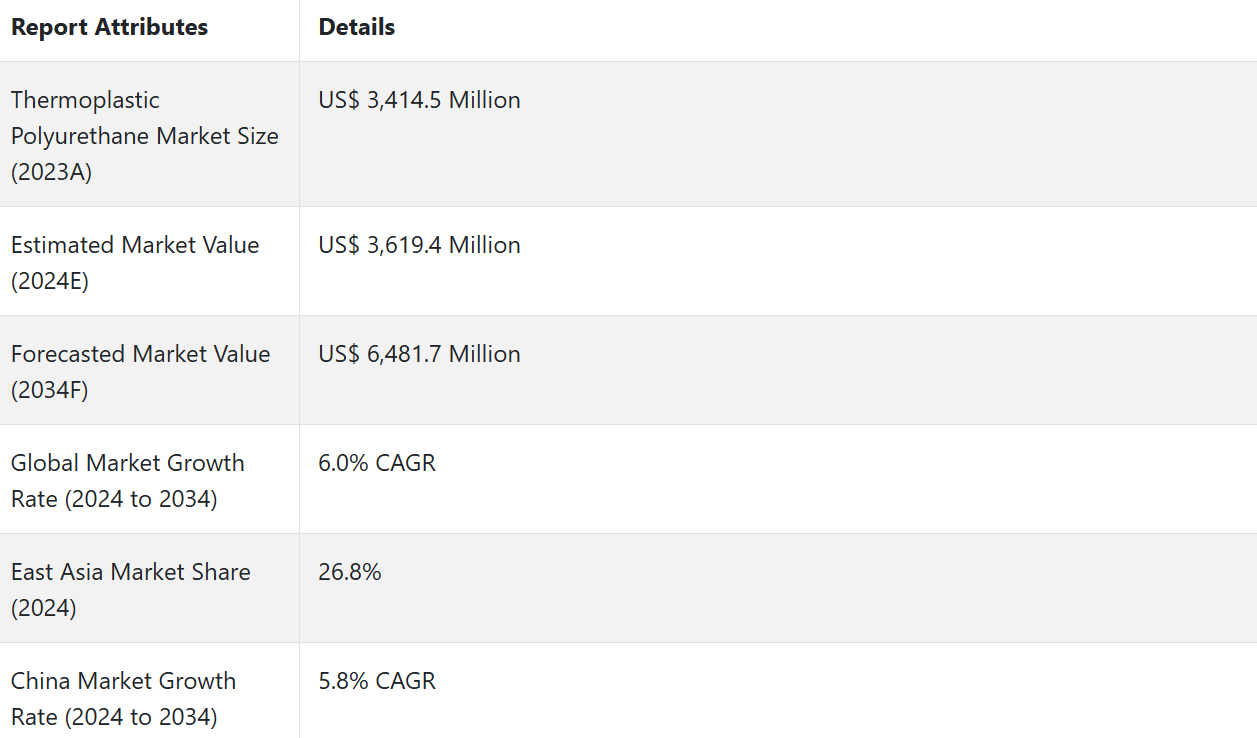Click the US$ 3,619.4 Million value

[419, 245]
